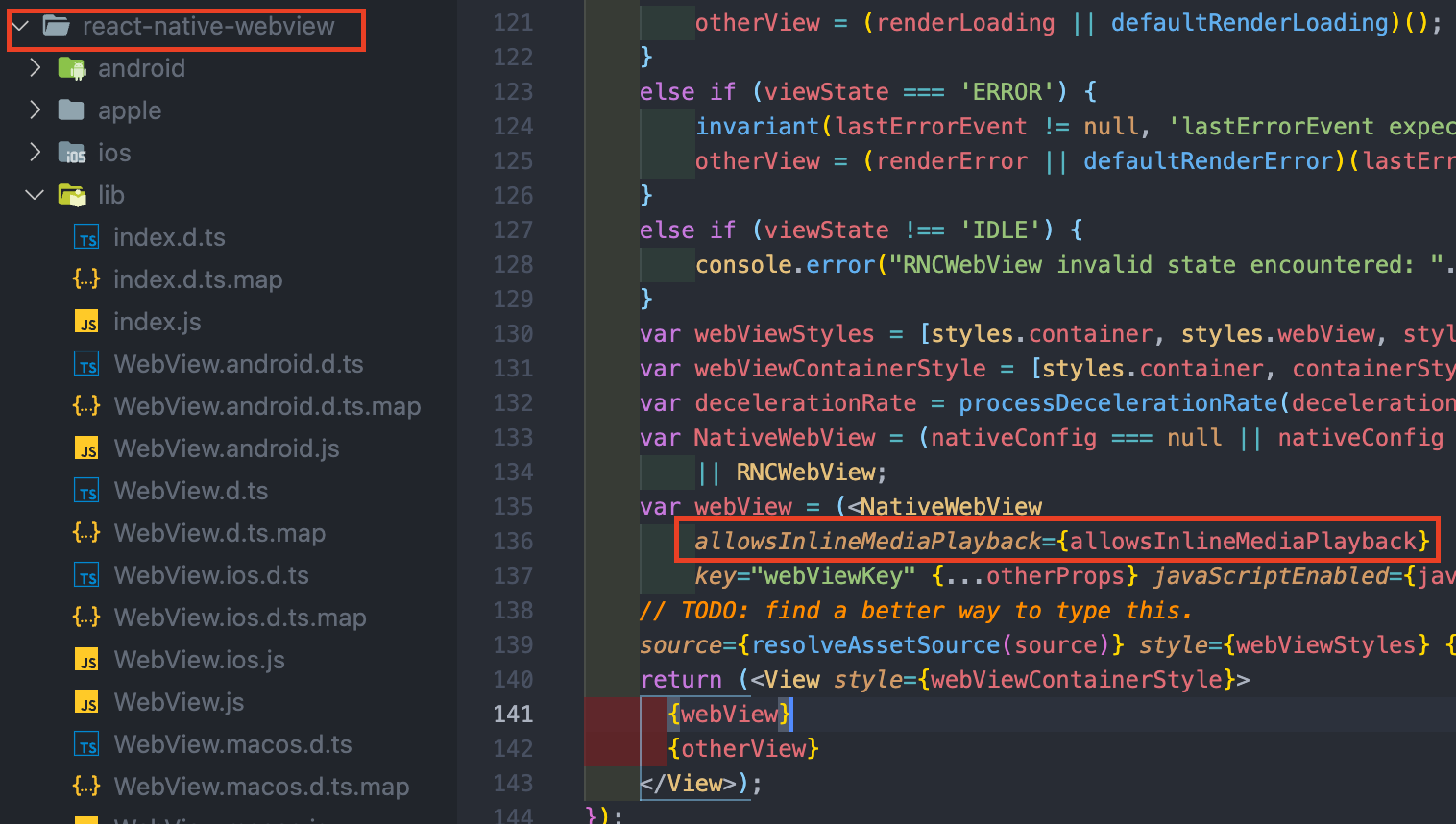Click line number 136 in gutter
1456x824 pixels.
point(513,541)
